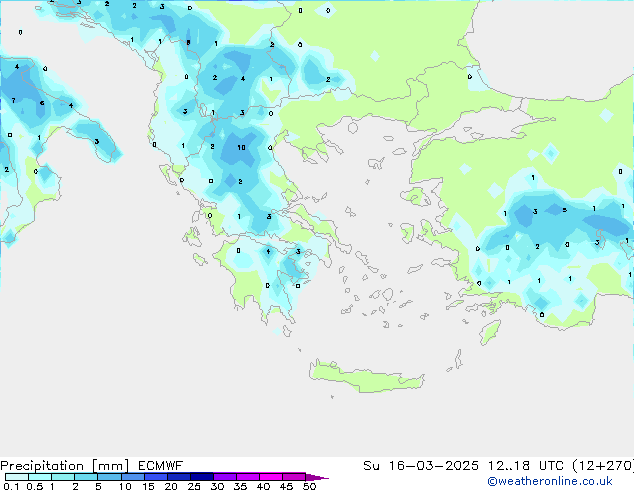
Task: Click the date text 'Su 16-03-2025'
Action: pos(421,466)
